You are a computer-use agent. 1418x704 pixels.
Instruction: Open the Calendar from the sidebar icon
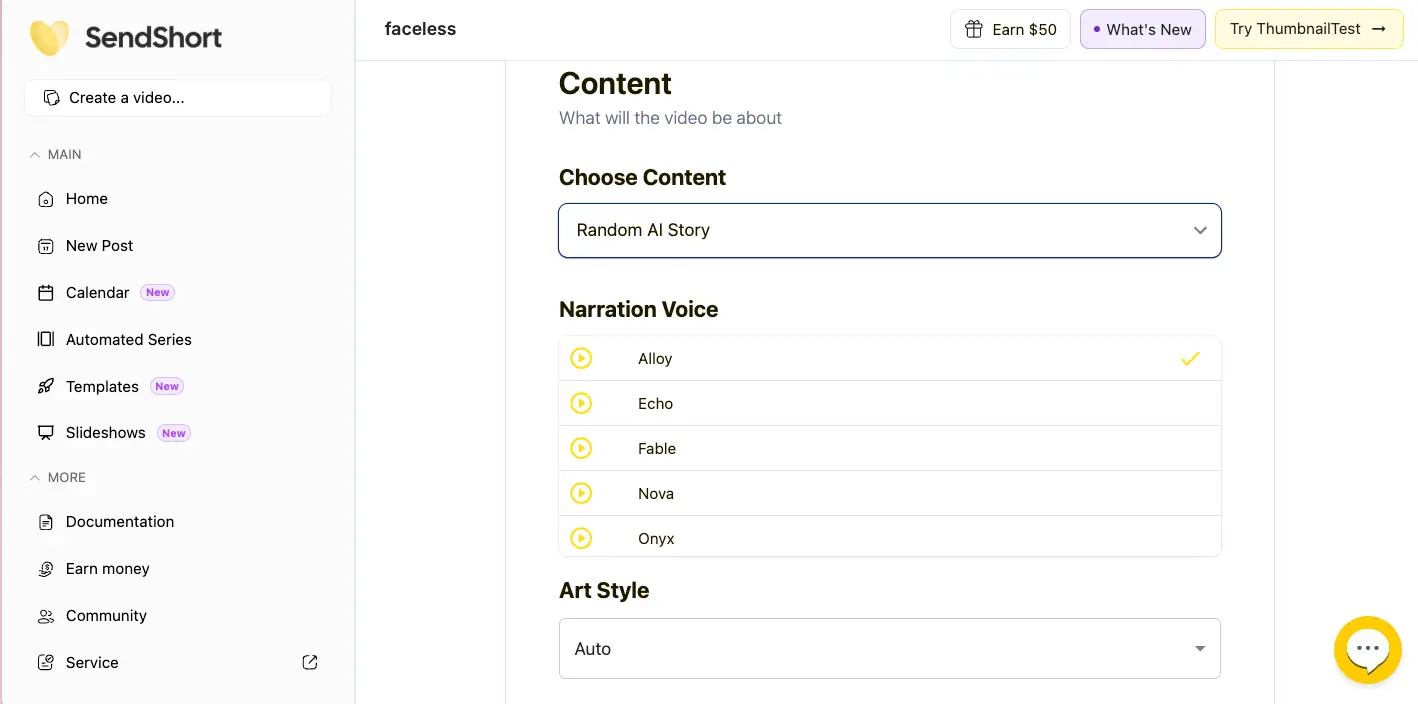pos(45,292)
